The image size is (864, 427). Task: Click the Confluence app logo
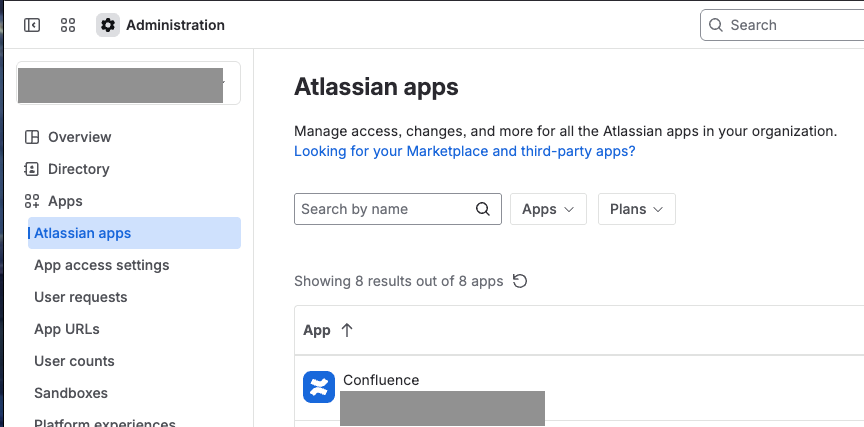pos(319,387)
